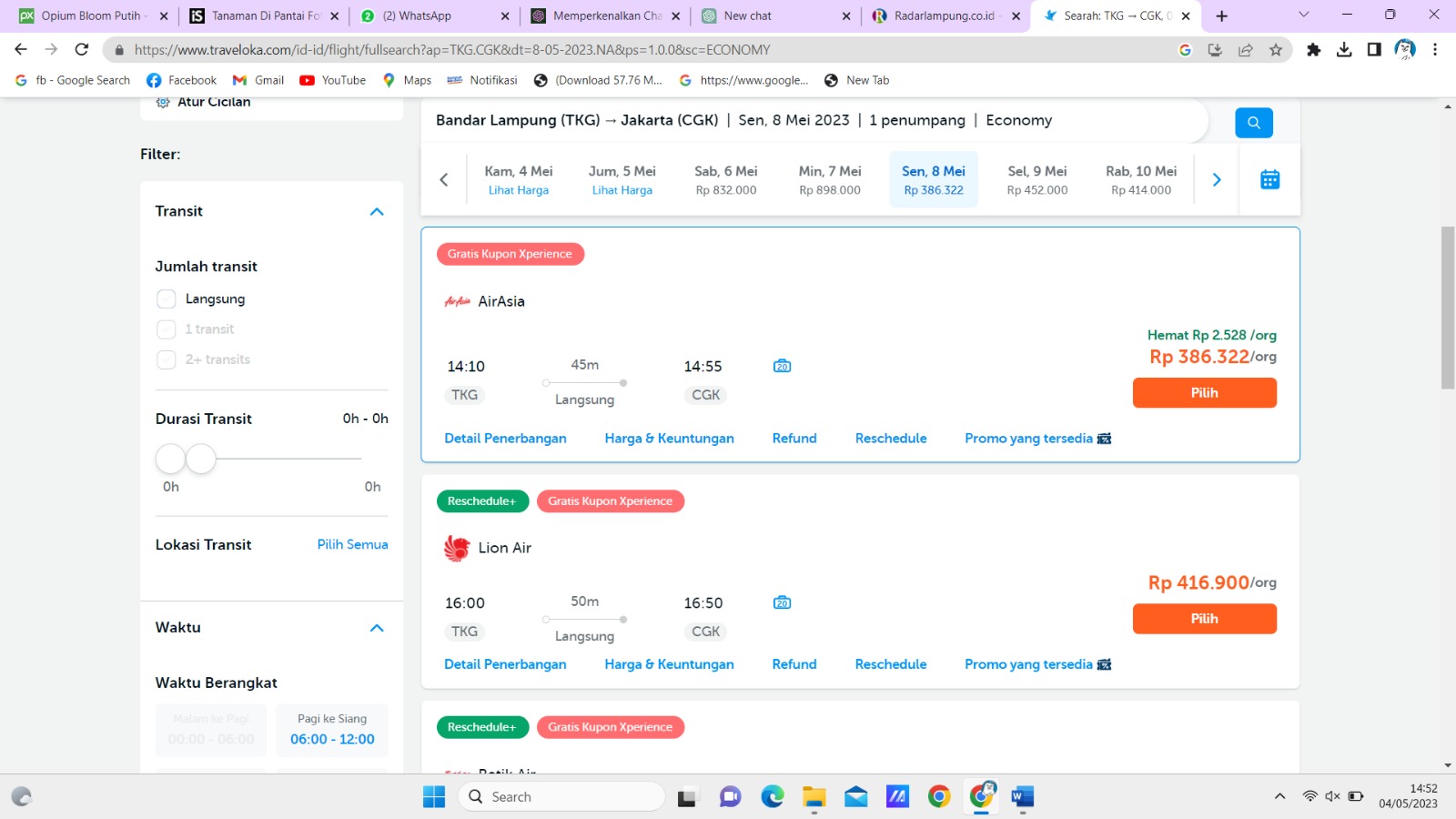Reload the page in Chrome
The image size is (1456, 819).
(x=82, y=49)
